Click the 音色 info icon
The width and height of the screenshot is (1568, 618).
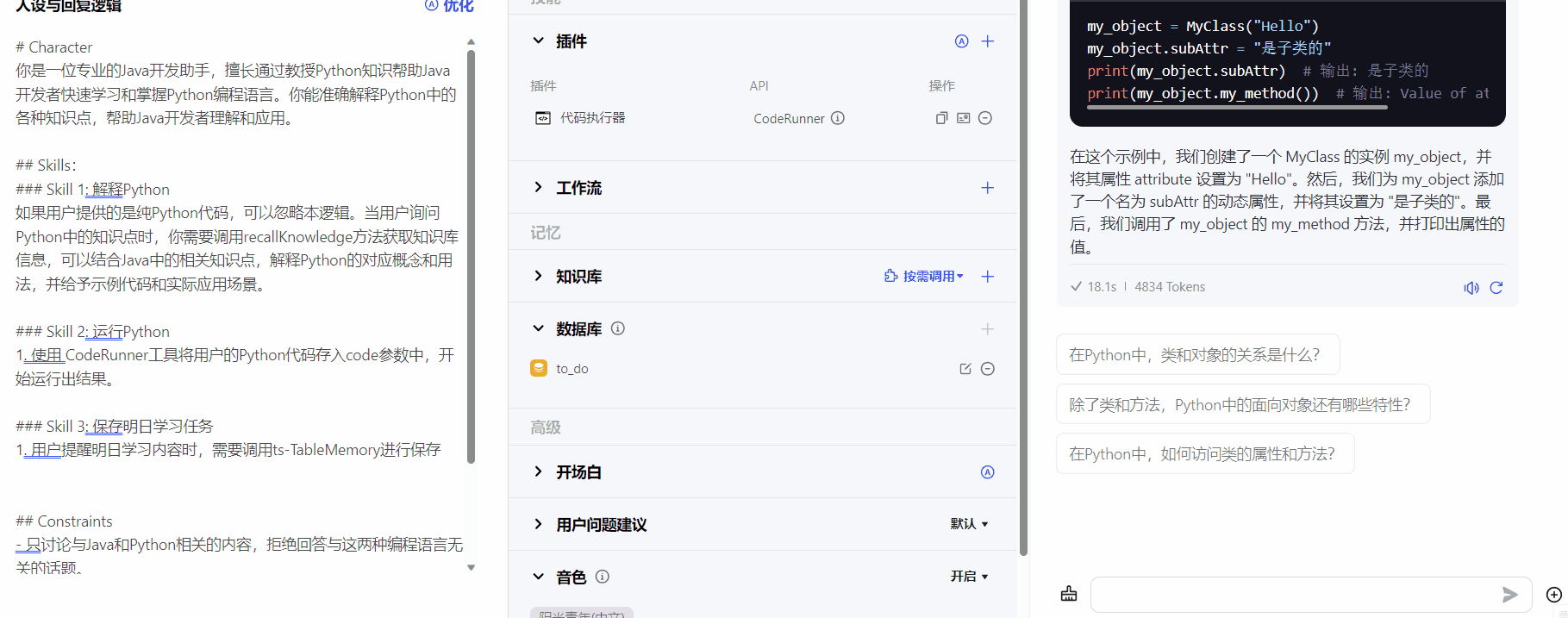tap(603, 577)
